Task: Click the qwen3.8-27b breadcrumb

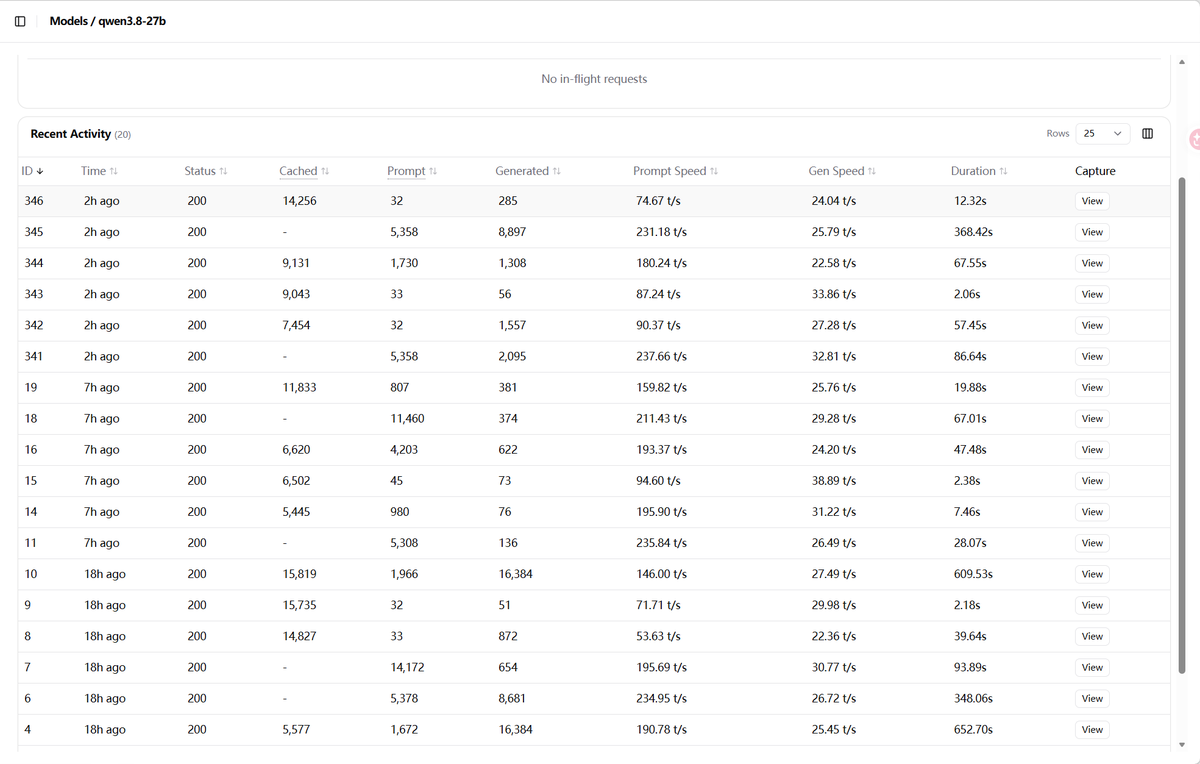Action: click(x=132, y=21)
